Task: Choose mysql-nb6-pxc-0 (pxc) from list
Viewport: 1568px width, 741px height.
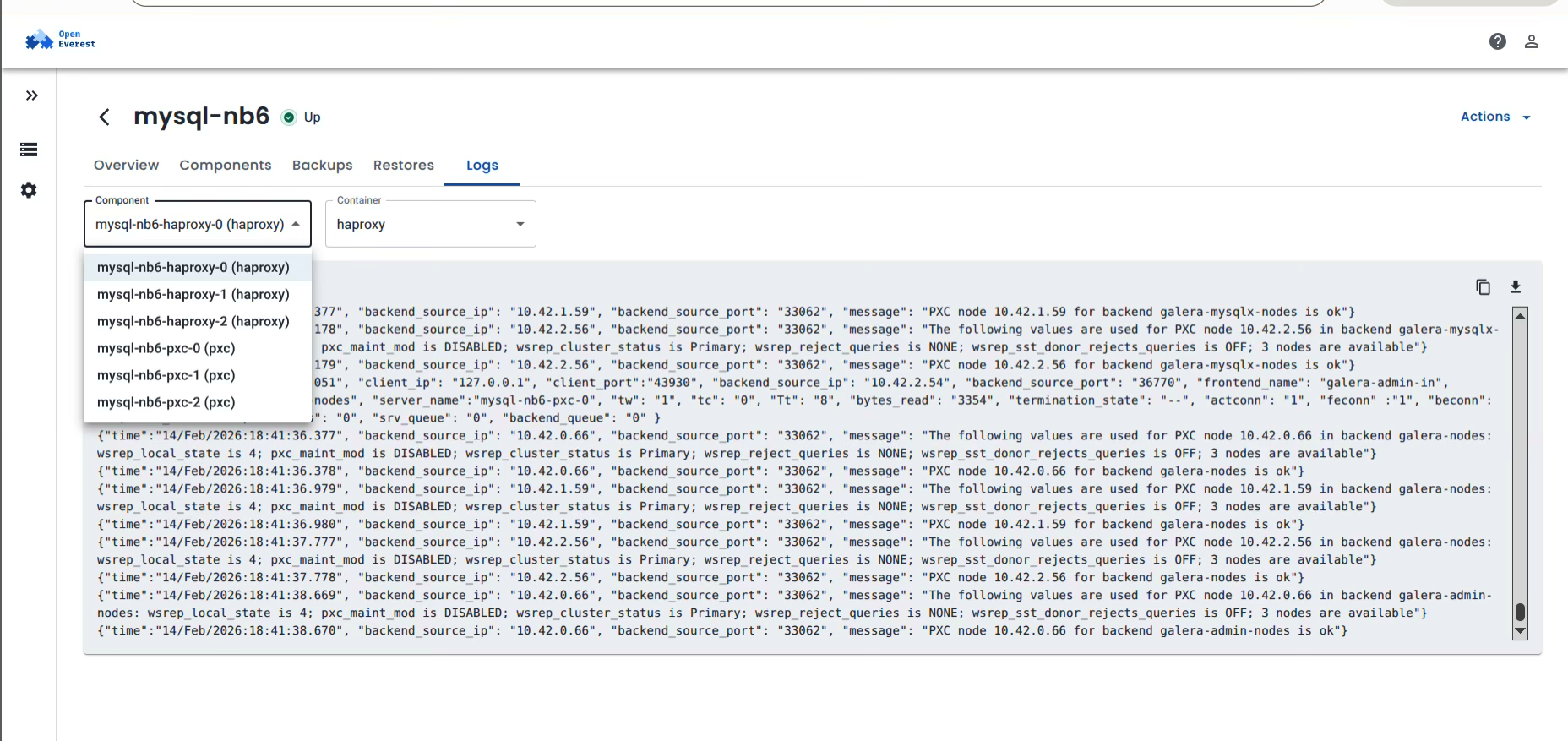Action: 166,348
